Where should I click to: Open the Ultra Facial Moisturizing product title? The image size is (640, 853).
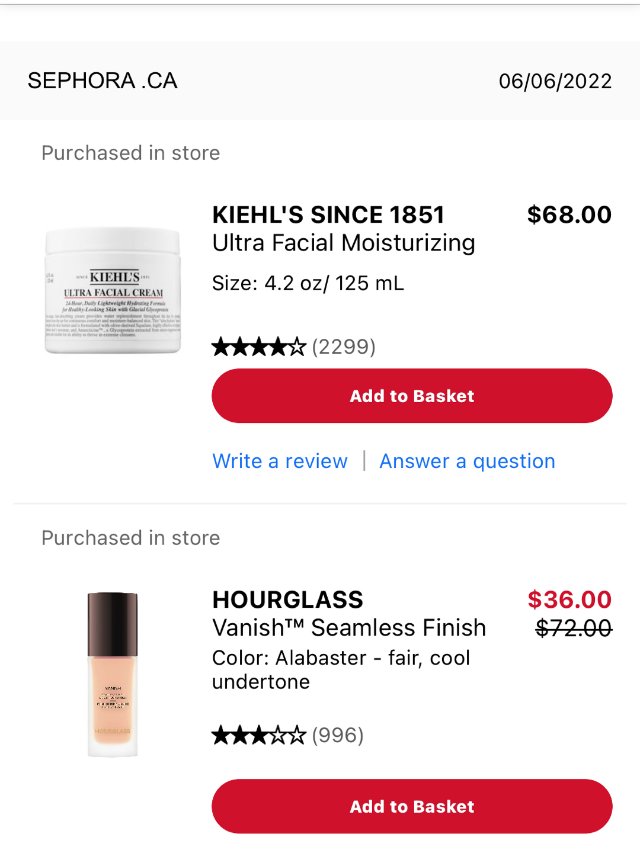(343, 243)
